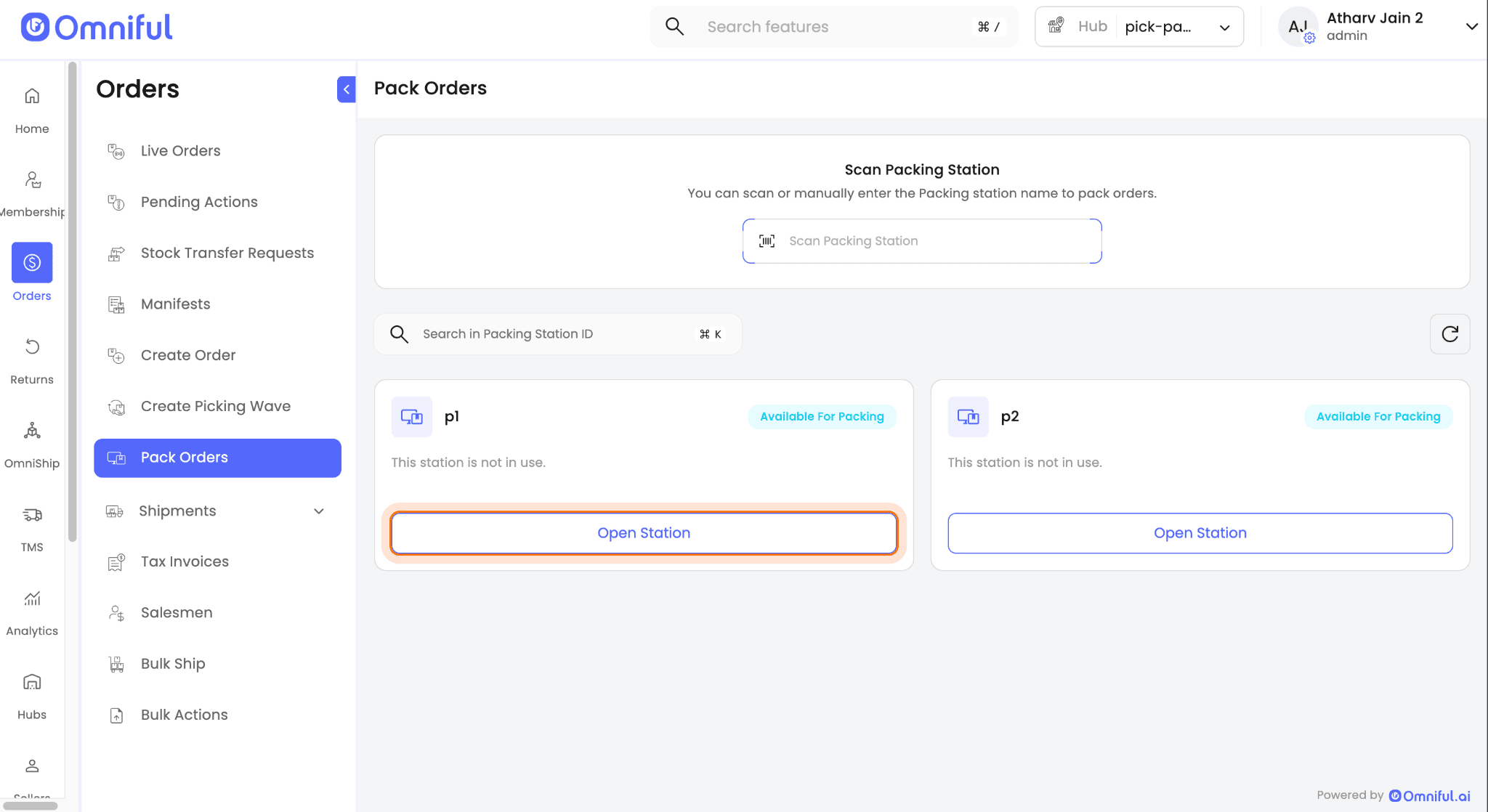Go to Bulk Ship menu item
The height and width of the screenshot is (812, 1488).
pos(173,664)
